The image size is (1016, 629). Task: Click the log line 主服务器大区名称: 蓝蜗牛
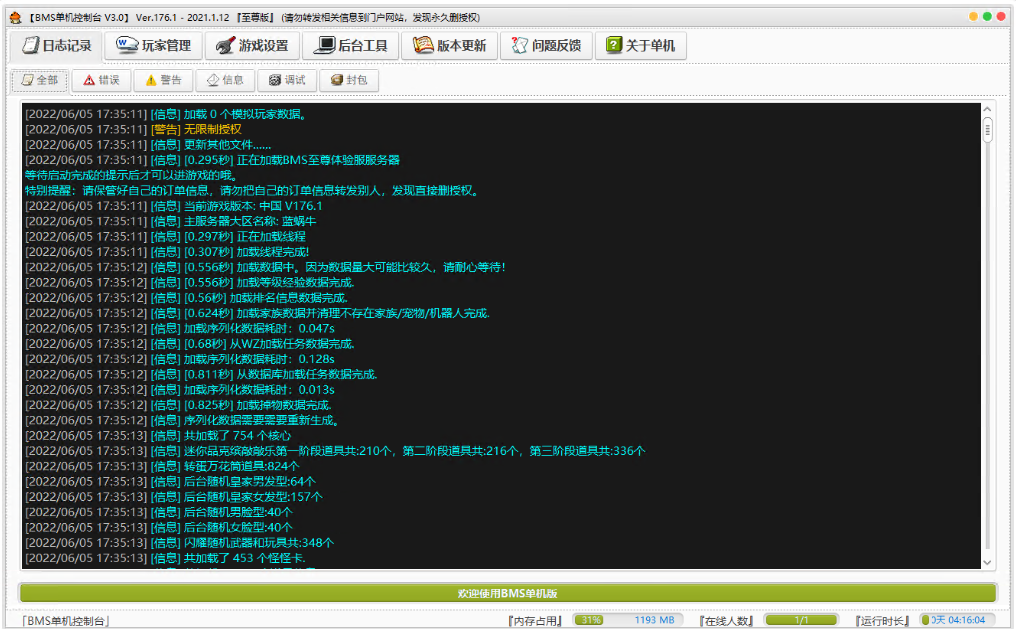[x=170, y=222]
